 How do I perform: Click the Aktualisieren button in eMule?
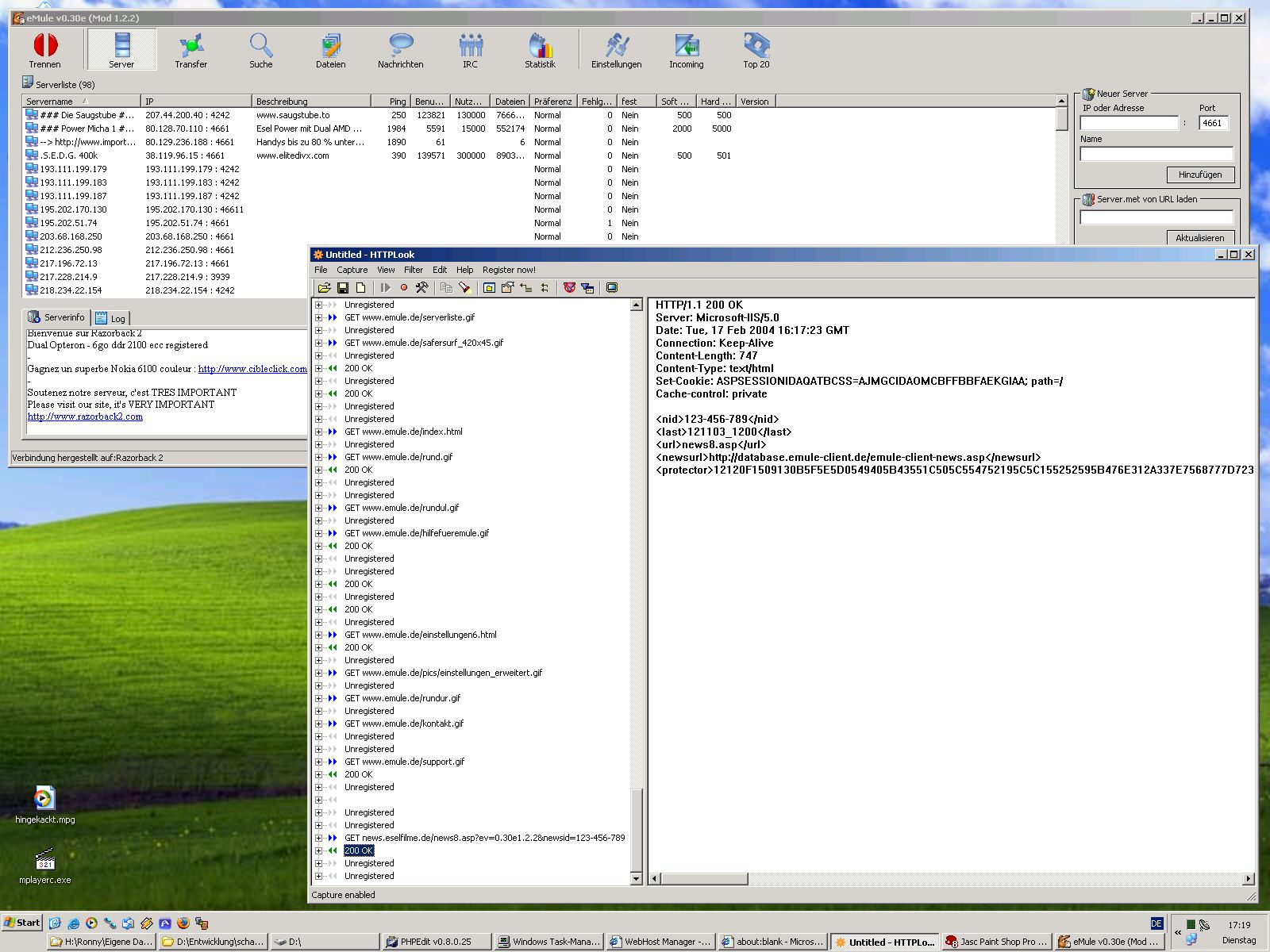tap(1200, 238)
